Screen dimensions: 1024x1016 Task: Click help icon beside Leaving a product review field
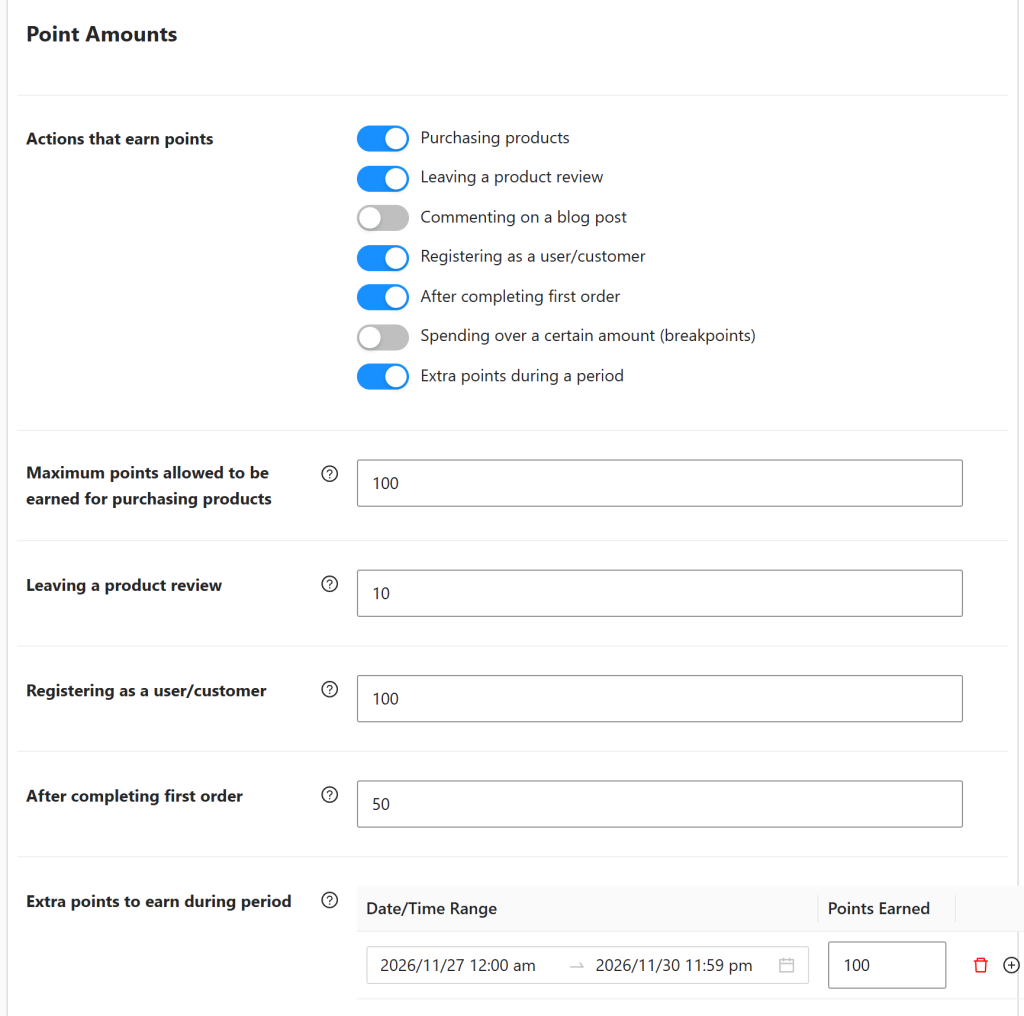click(330, 584)
